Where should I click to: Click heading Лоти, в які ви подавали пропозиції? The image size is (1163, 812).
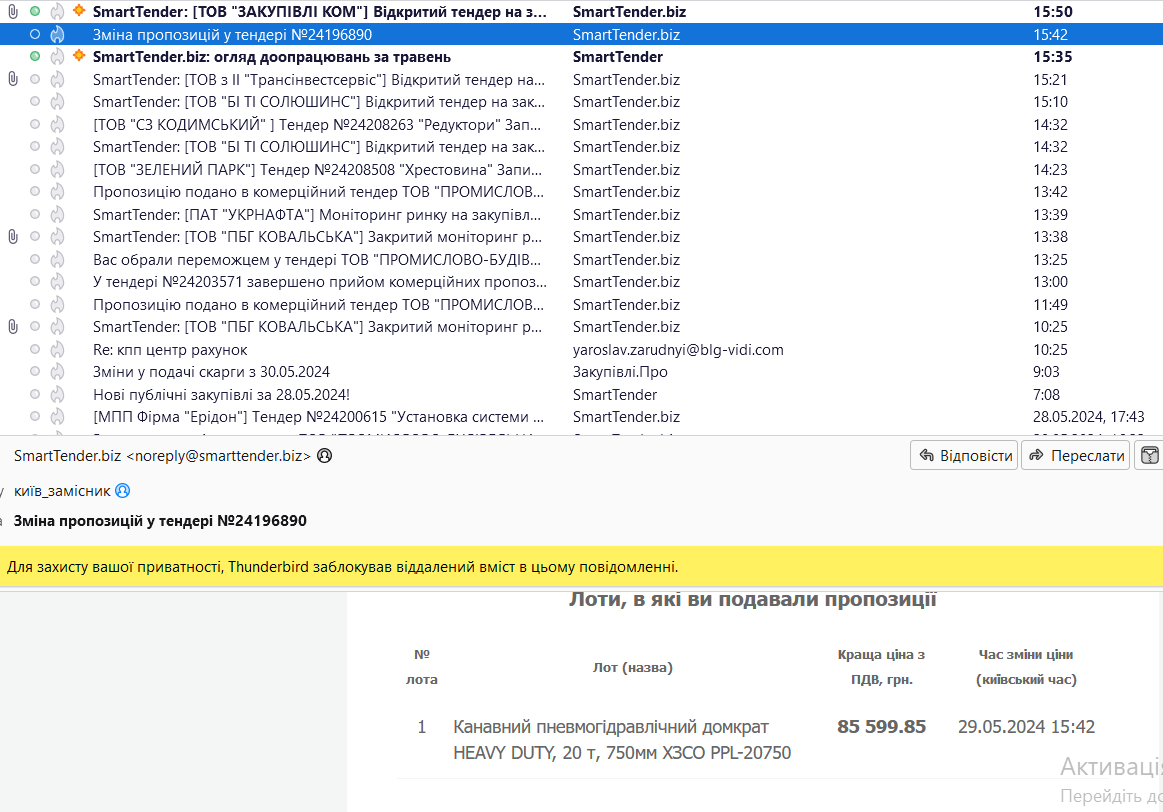click(753, 599)
